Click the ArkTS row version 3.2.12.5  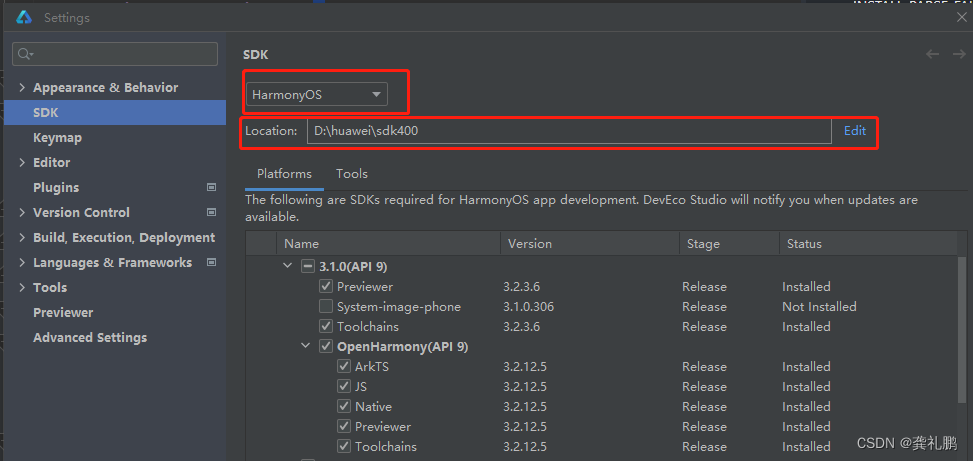click(525, 367)
